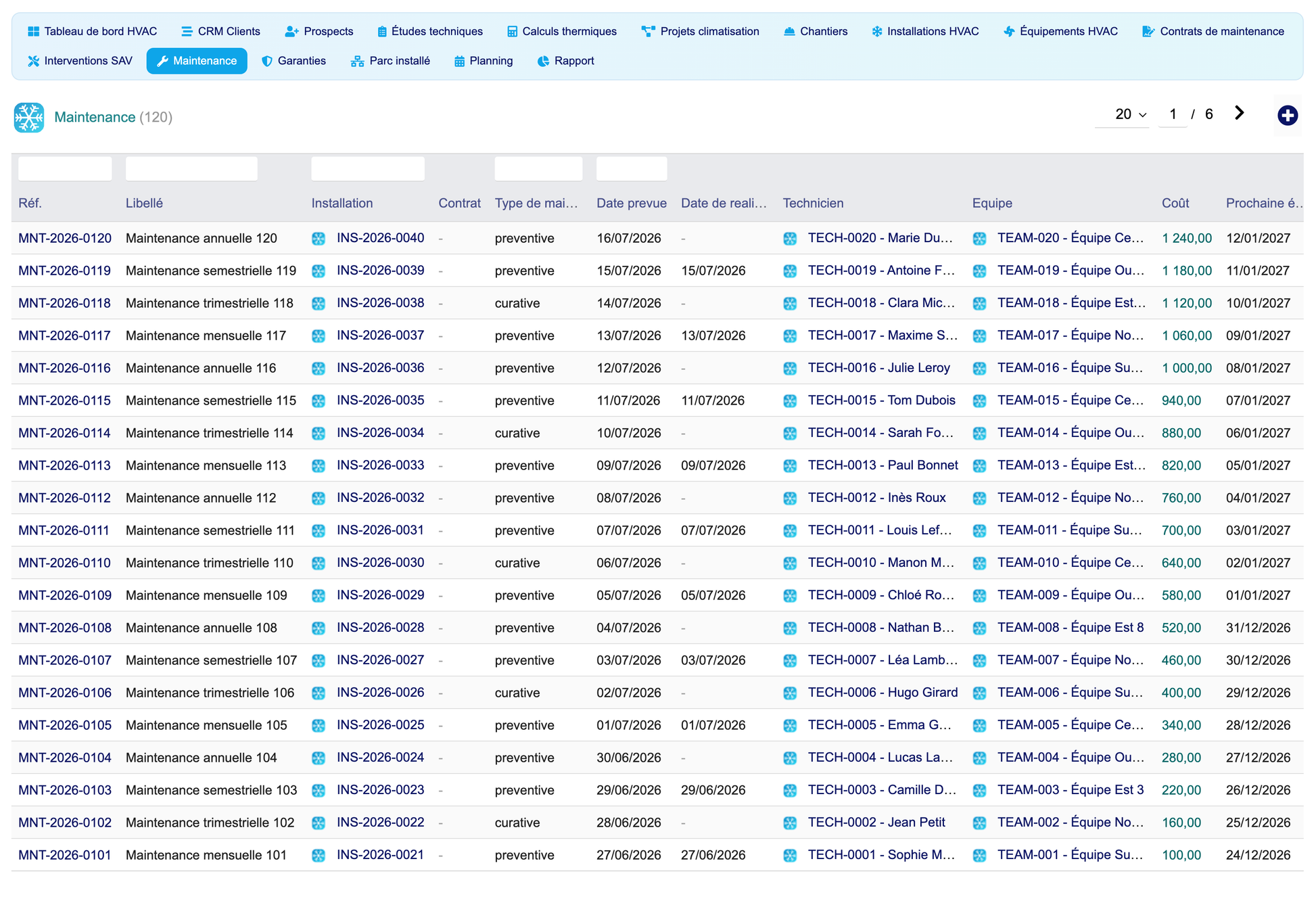
Task: Click the snowflake icon beside INS-2026-0021
Action: point(319,856)
